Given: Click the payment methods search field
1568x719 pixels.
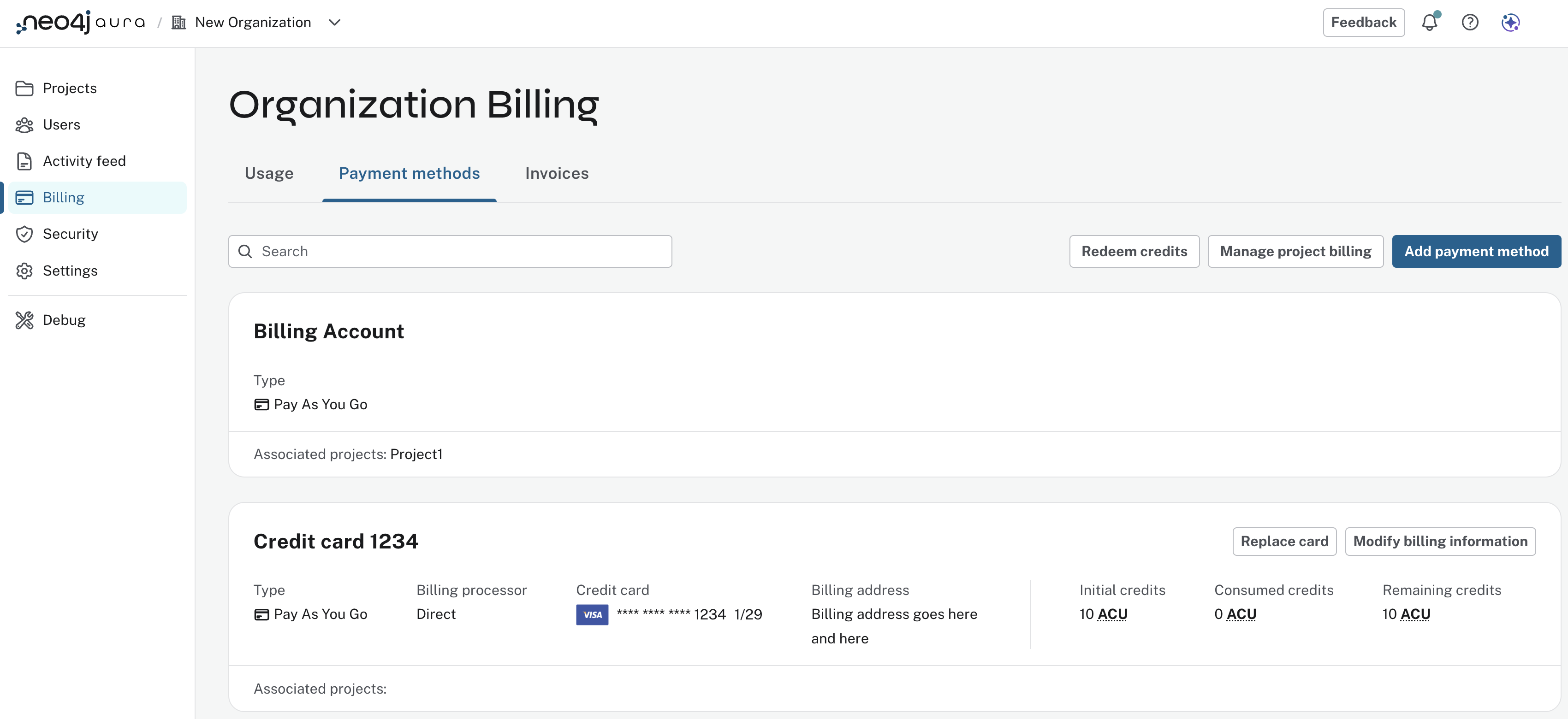Looking at the screenshot, I should point(450,251).
